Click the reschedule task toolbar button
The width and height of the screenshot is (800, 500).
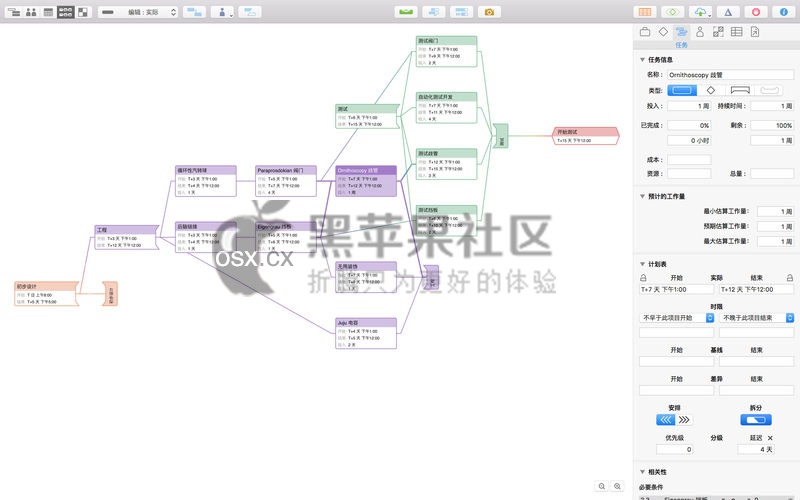click(250, 12)
